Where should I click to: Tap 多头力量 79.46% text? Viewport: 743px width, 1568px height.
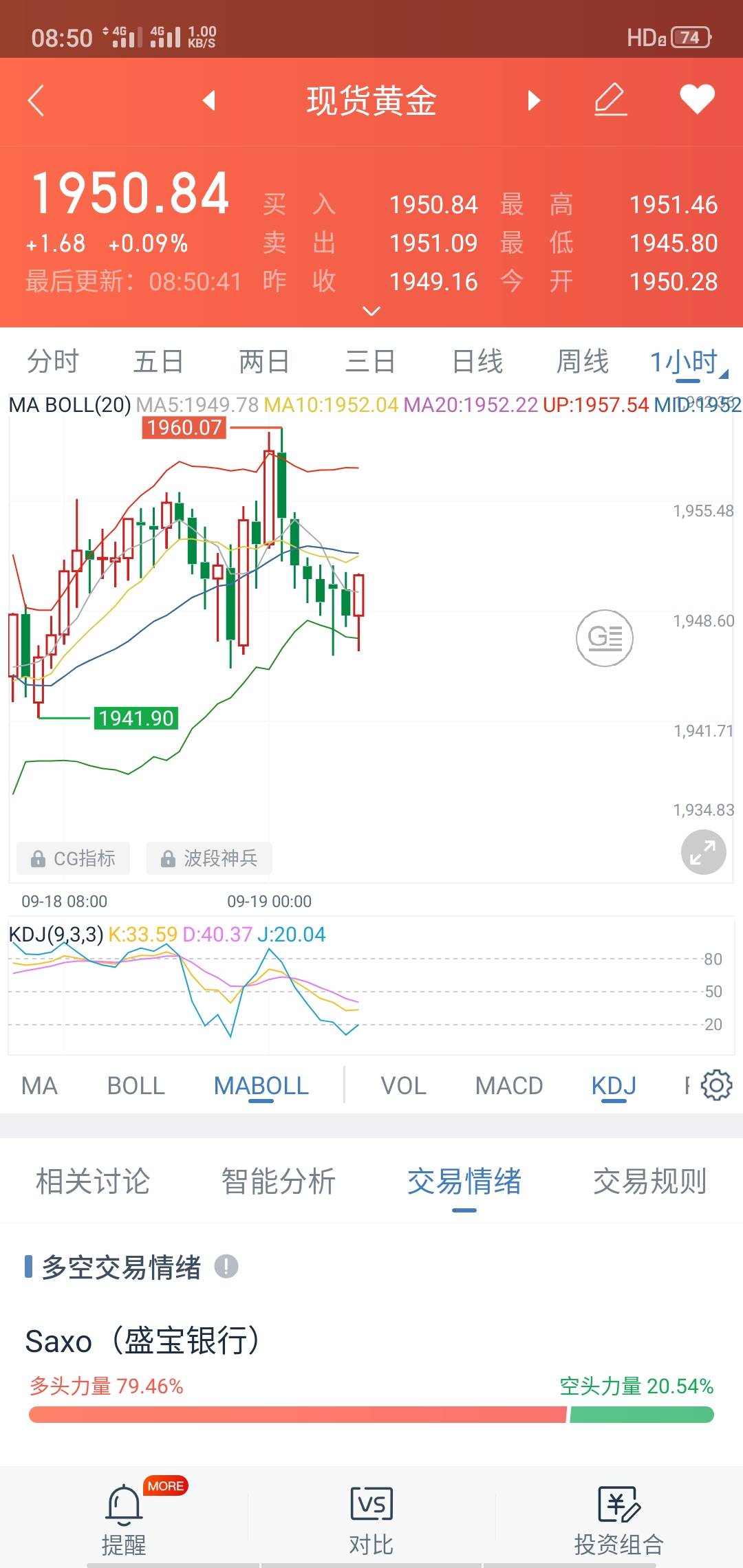106,1386
